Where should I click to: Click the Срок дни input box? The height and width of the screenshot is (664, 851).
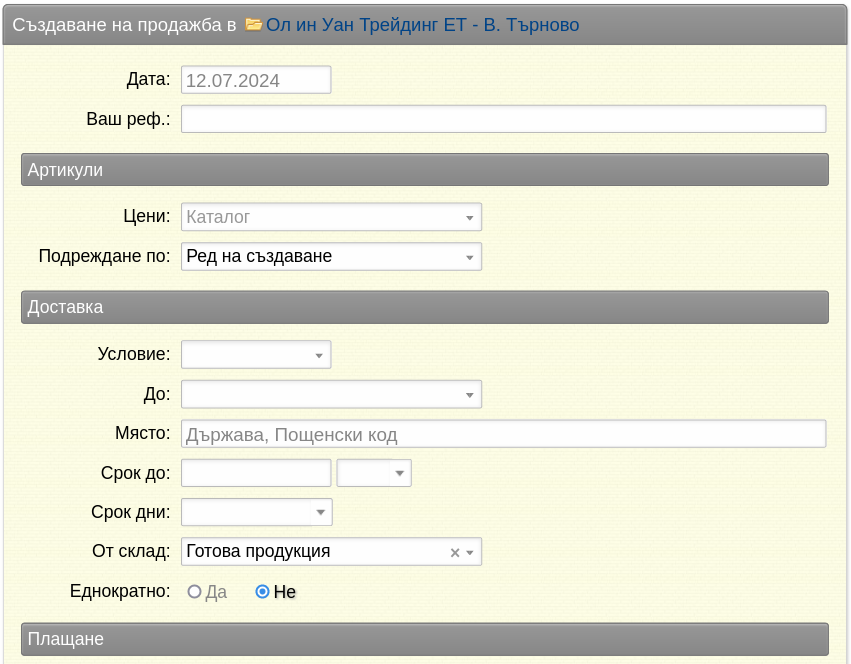[246, 512]
